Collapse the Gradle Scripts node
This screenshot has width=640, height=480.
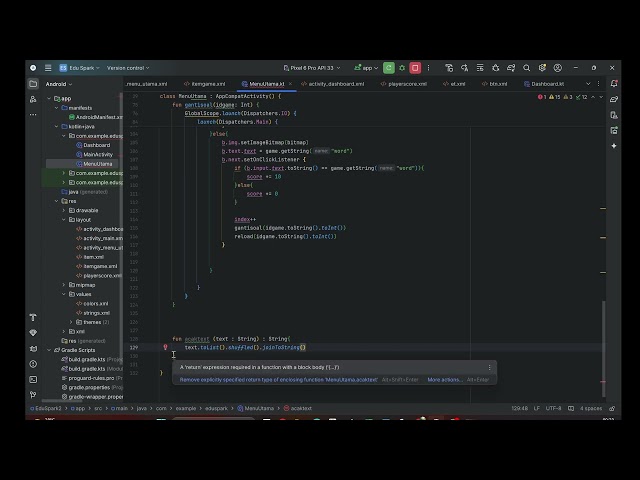[49, 350]
